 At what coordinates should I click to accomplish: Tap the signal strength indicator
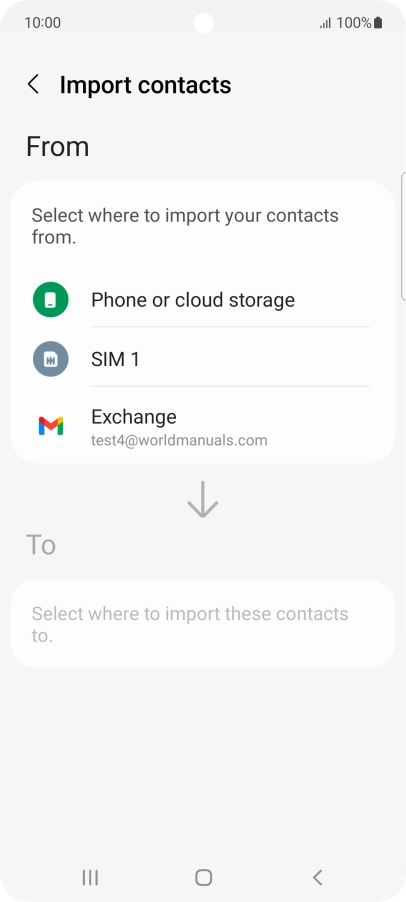325,23
